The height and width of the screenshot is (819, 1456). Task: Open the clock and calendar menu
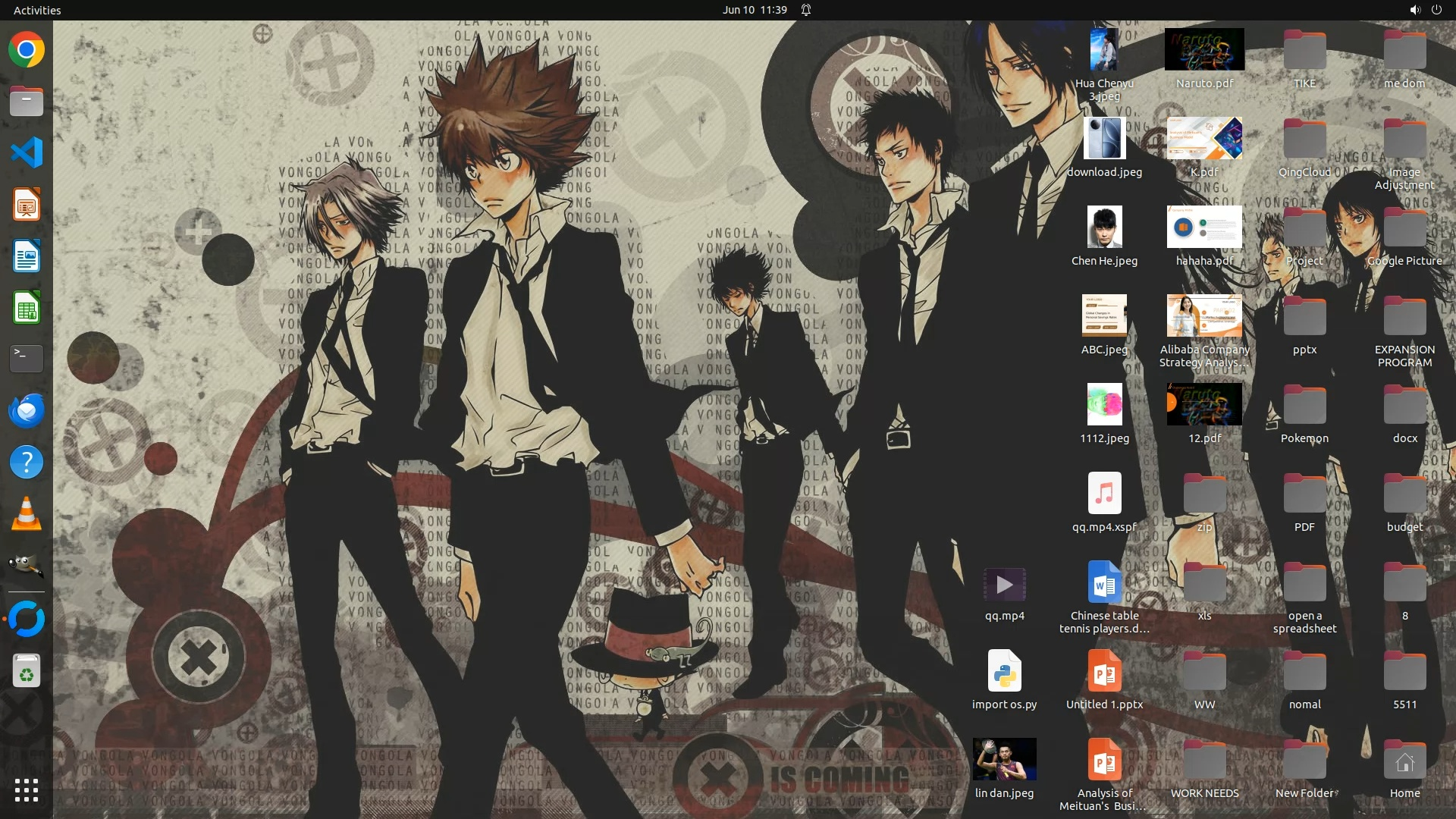click(754, 10)
